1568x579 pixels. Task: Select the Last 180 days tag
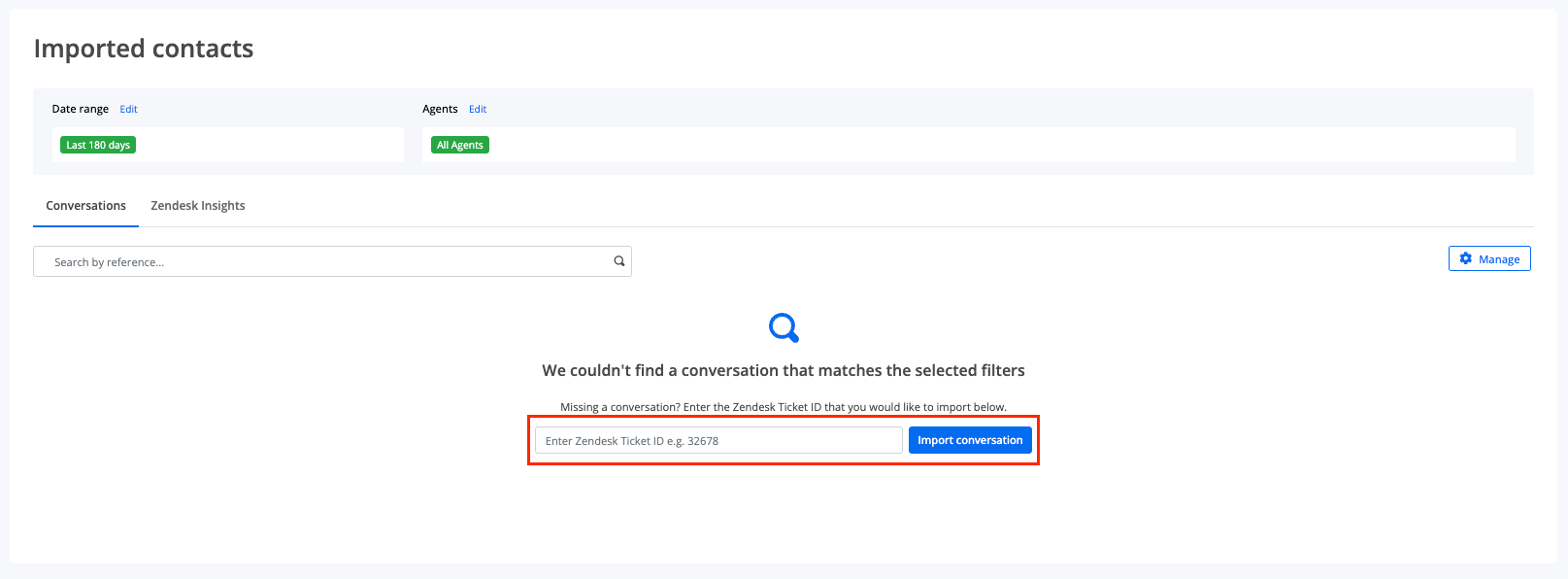click(x=98, y=145)
